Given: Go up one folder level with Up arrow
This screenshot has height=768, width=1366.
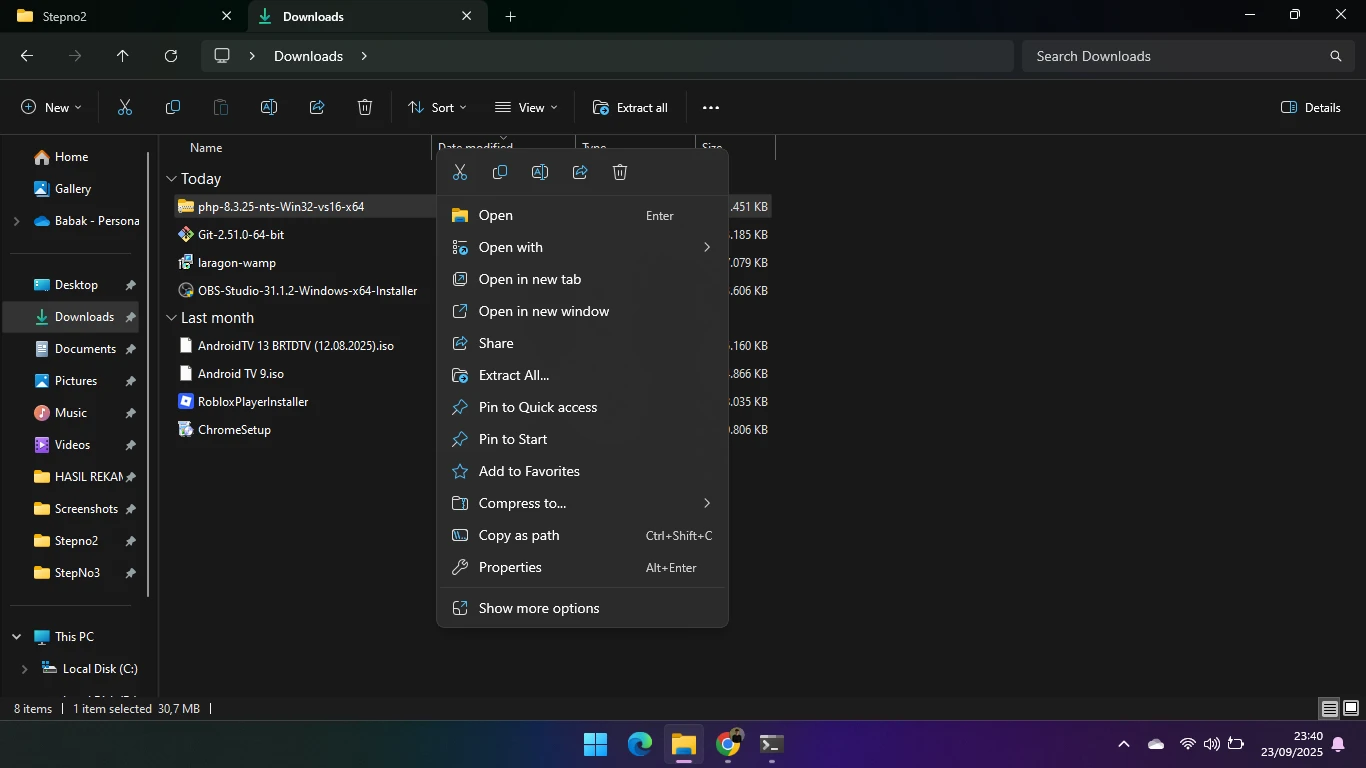Looking at the screenshot, I should pos(123,56).
